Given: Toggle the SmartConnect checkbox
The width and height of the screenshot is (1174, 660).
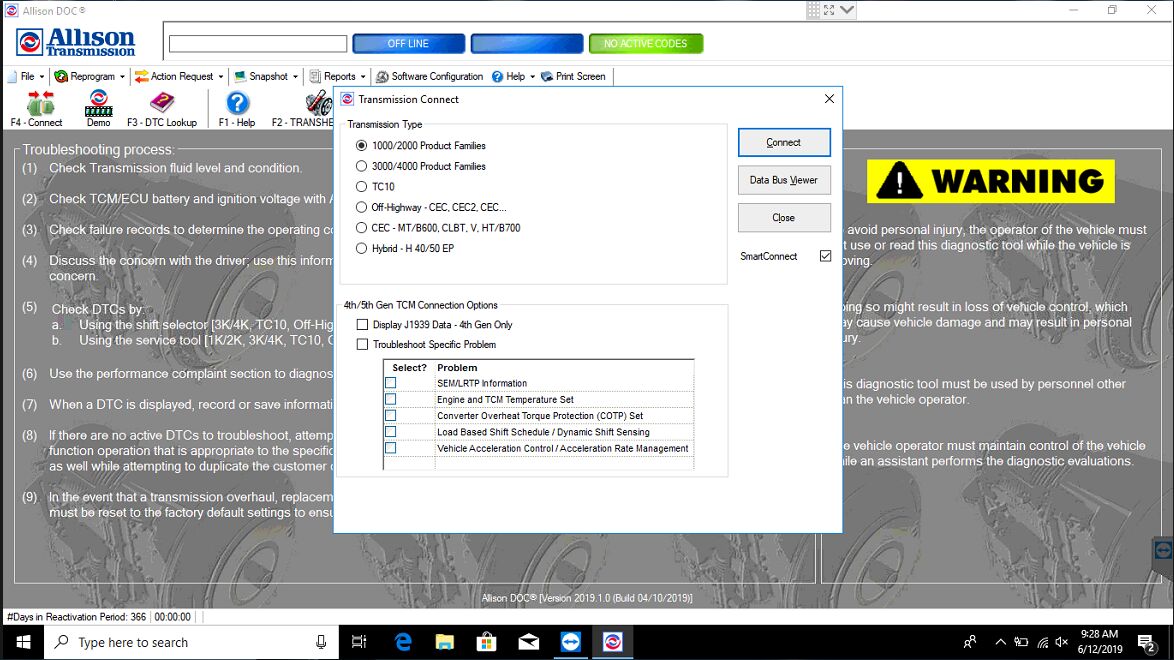Looking at the screenshot, I should point(825,256).
